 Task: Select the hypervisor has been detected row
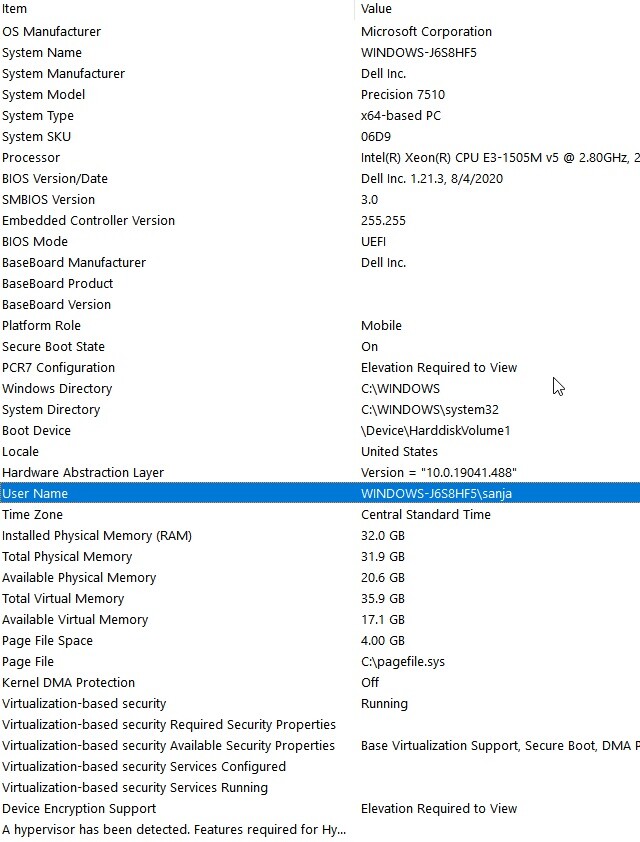pos(320,830)
